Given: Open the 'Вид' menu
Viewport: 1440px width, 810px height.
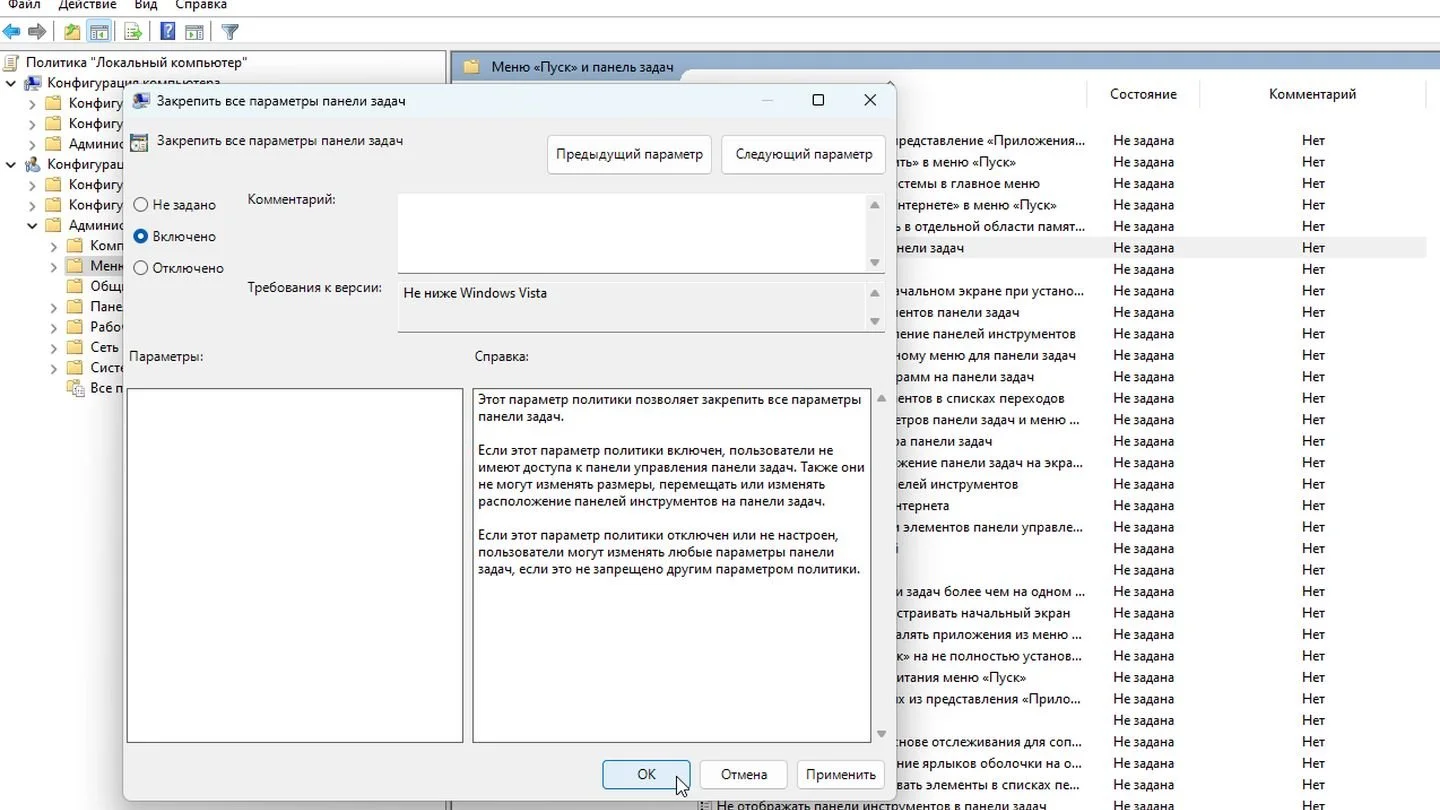Looking at the screenshot, I should click(146, 5).
